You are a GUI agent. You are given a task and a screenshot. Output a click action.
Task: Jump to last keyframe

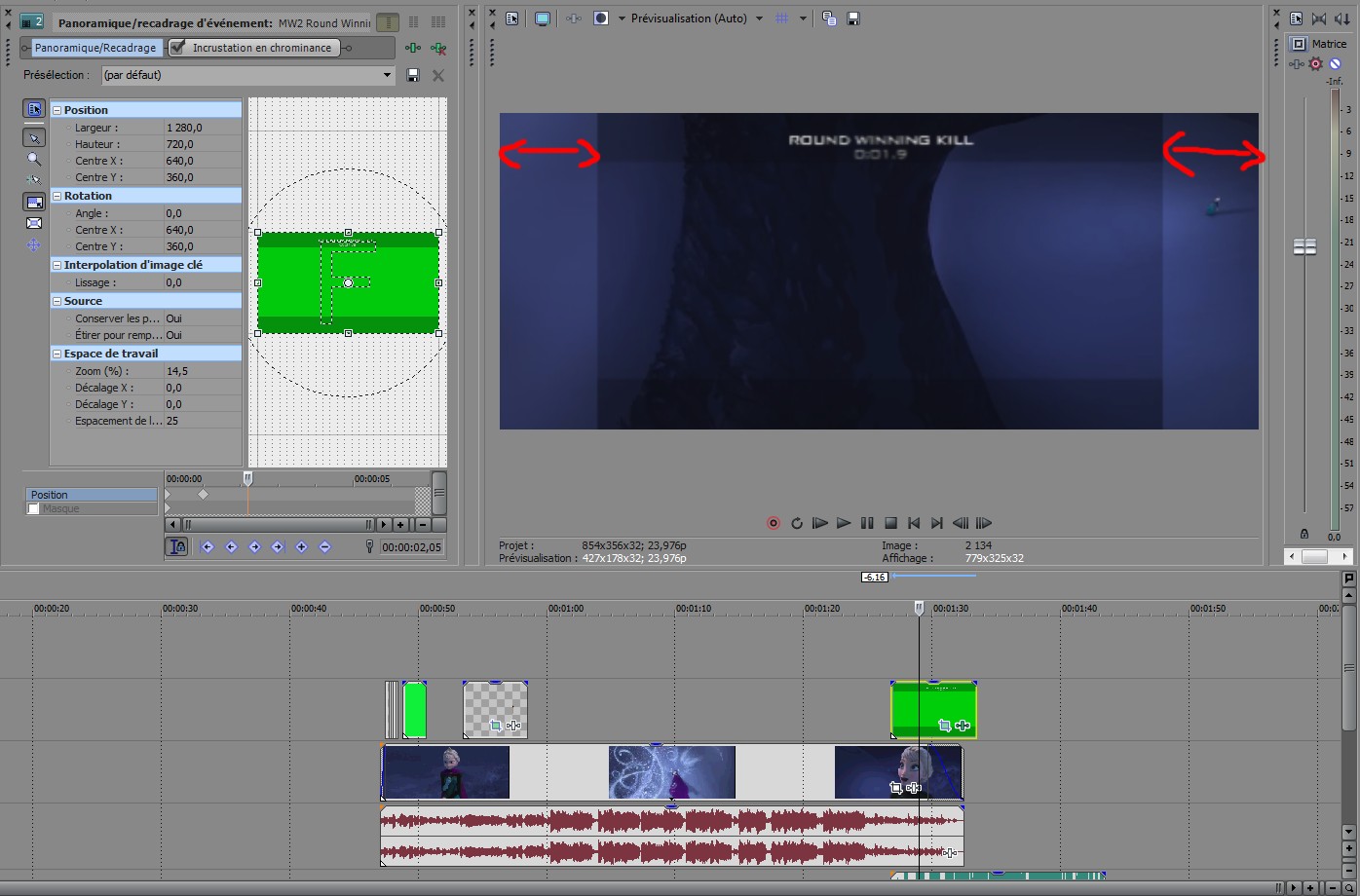278,547
